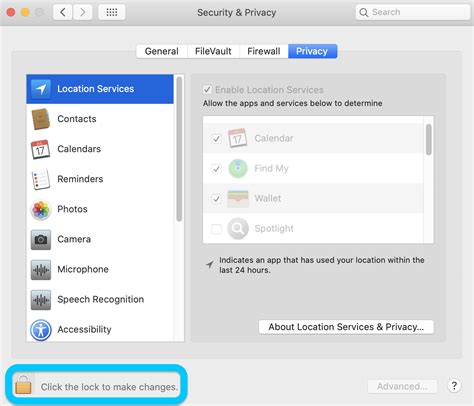Screen dimensions: 474x406
Task: Toggle the Enable Location Services checkbox
Action: tap(207, 90)
